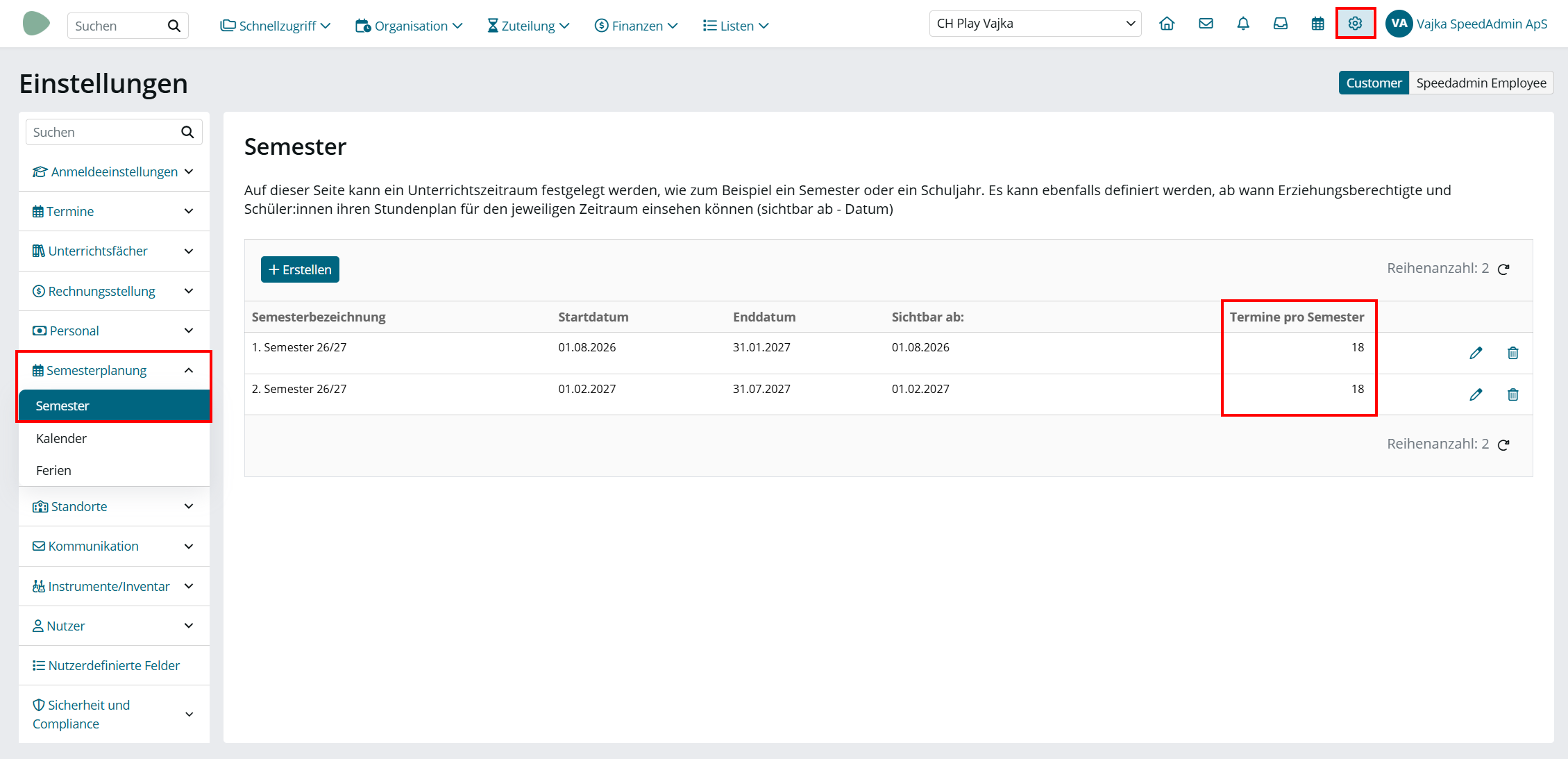Open the CH Play Vajka school dropdown
The width and height of the screenshot is (1568, 759).
[1035, 24]
